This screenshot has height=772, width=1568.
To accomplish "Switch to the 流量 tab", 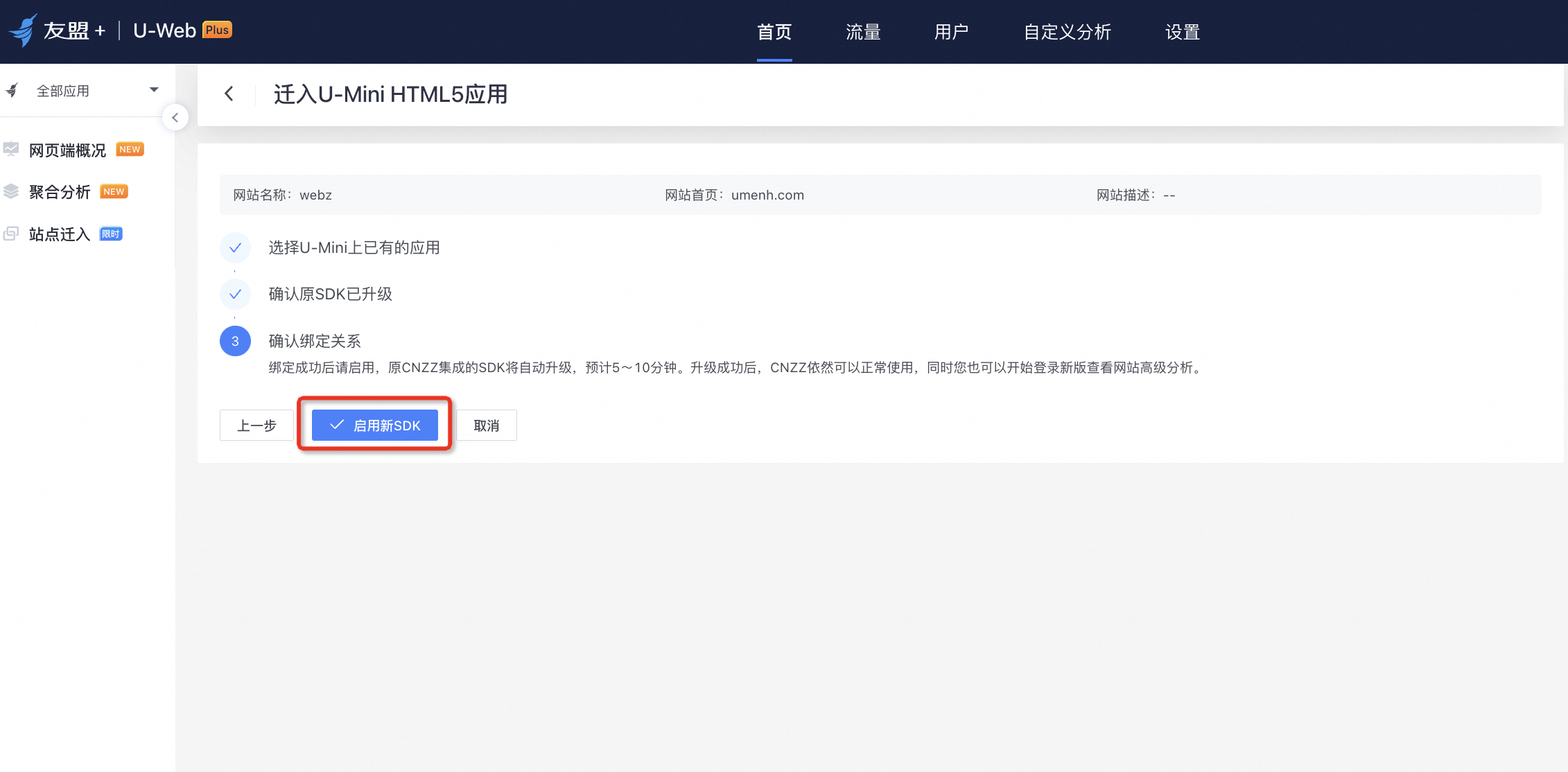I will [x=863, y=32].
